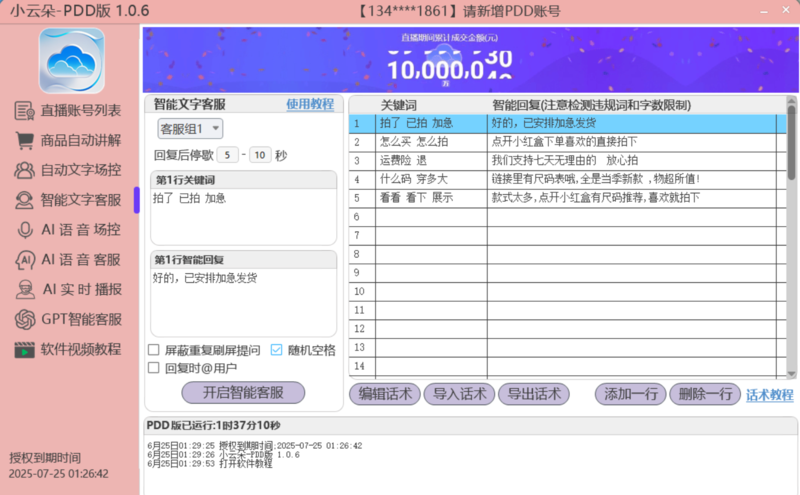
Task: Uncheck 随机空格 checkbox
Action: pyautogui.click(x=276, y=350)
